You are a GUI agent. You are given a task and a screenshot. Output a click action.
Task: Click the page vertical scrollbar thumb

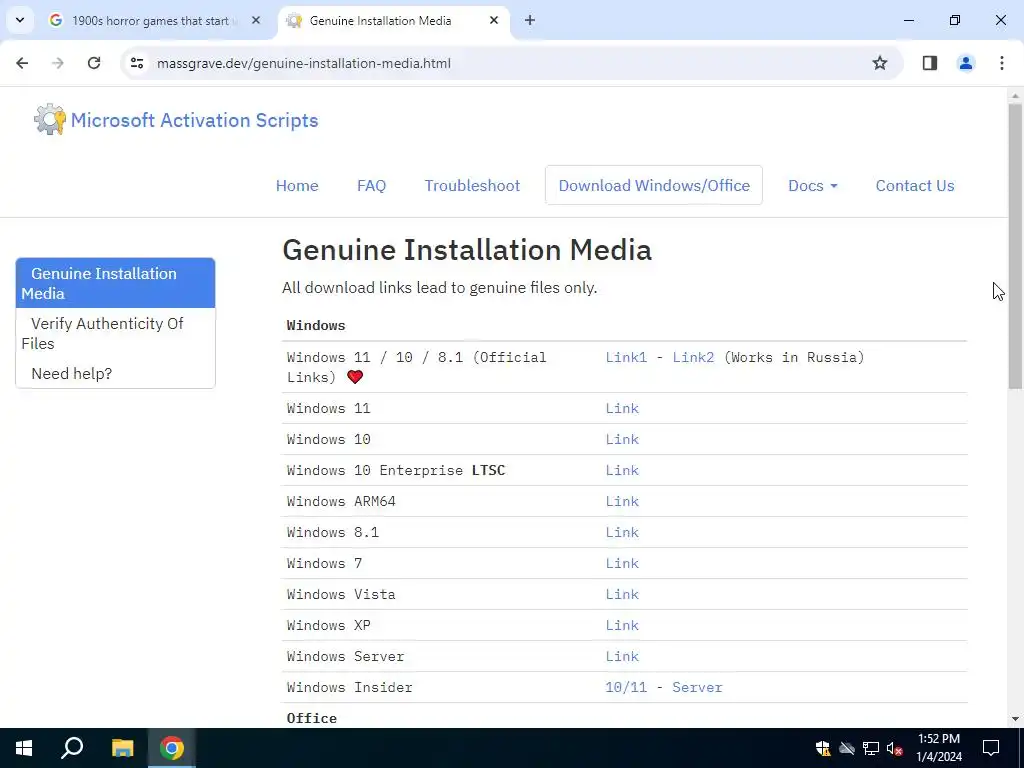[1015, 246]
